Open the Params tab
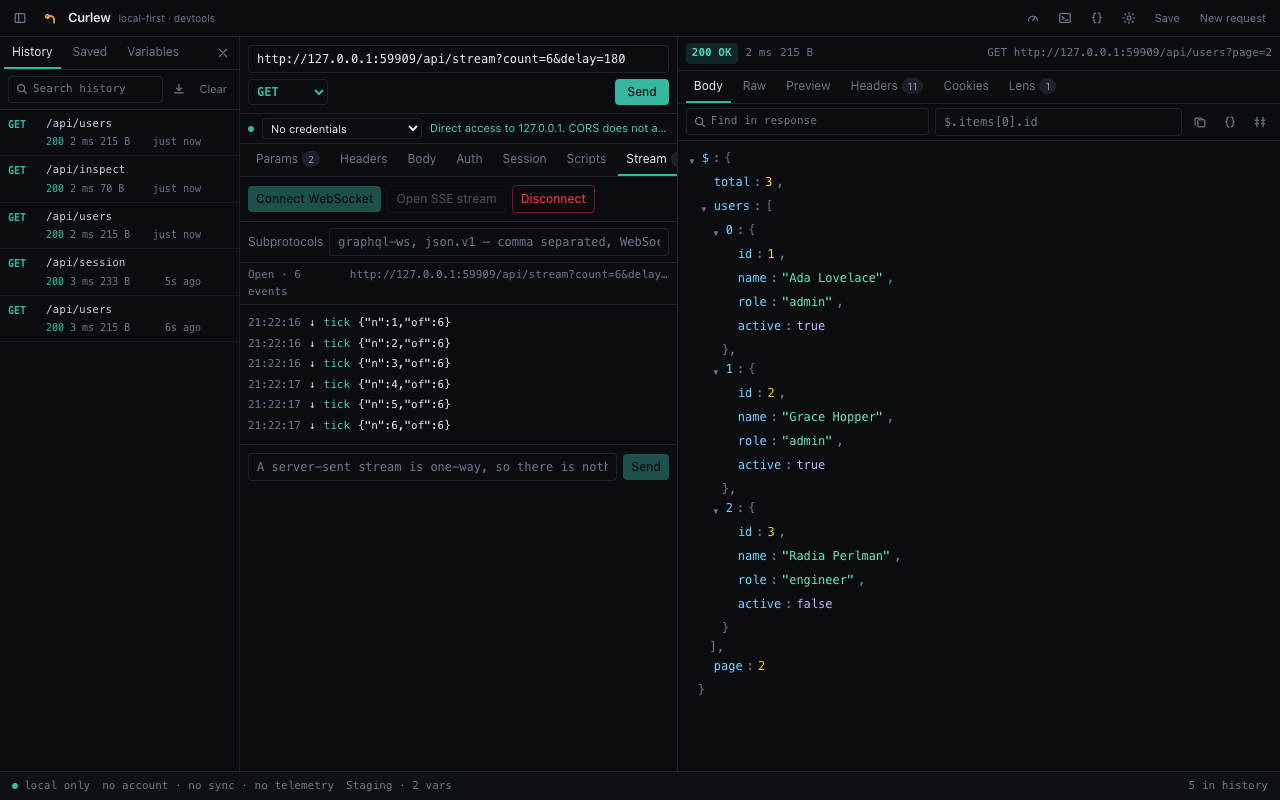The image size is (1280, 800). [x=287, y=159]
